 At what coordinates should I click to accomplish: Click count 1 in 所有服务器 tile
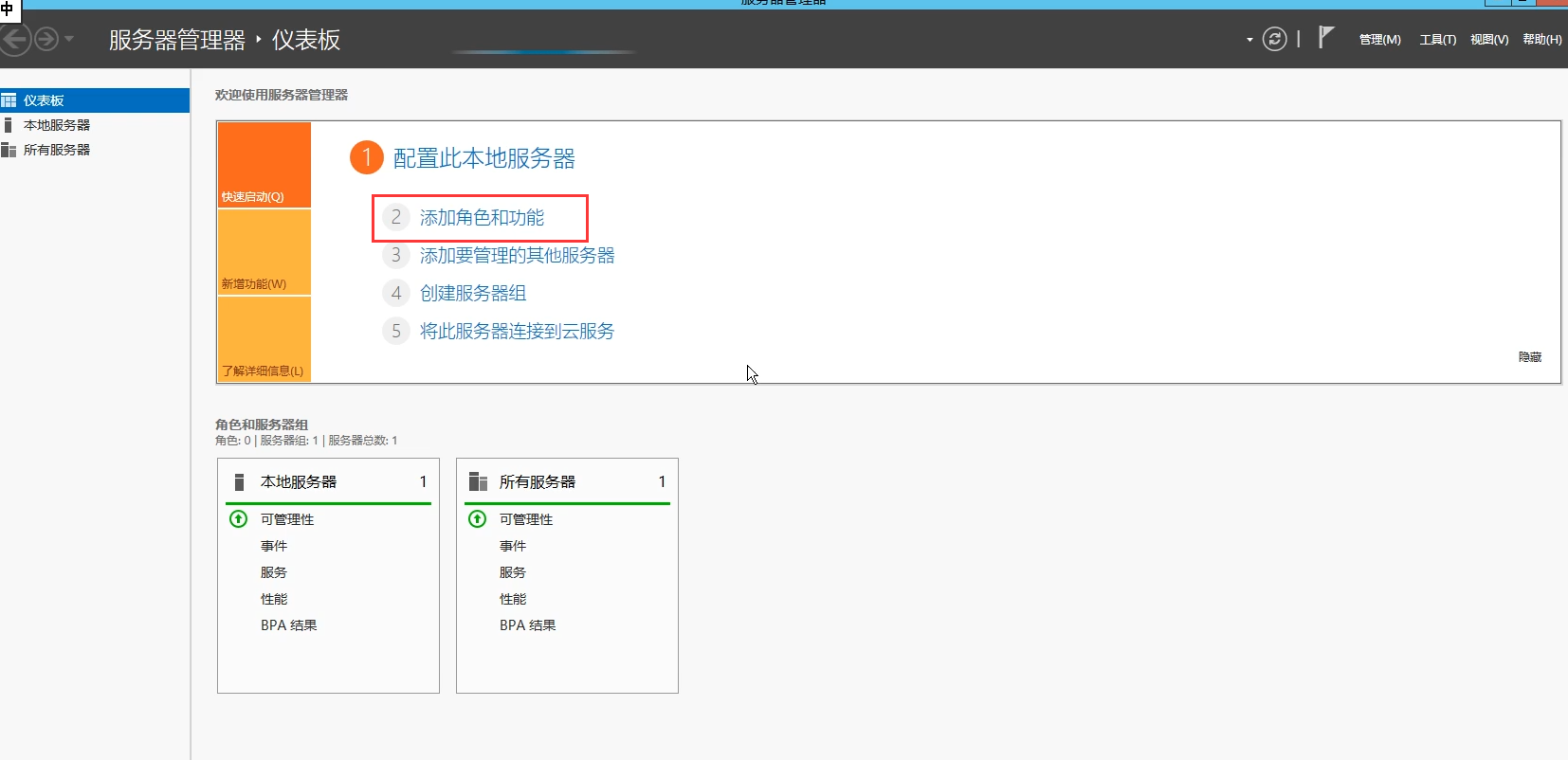662,481
